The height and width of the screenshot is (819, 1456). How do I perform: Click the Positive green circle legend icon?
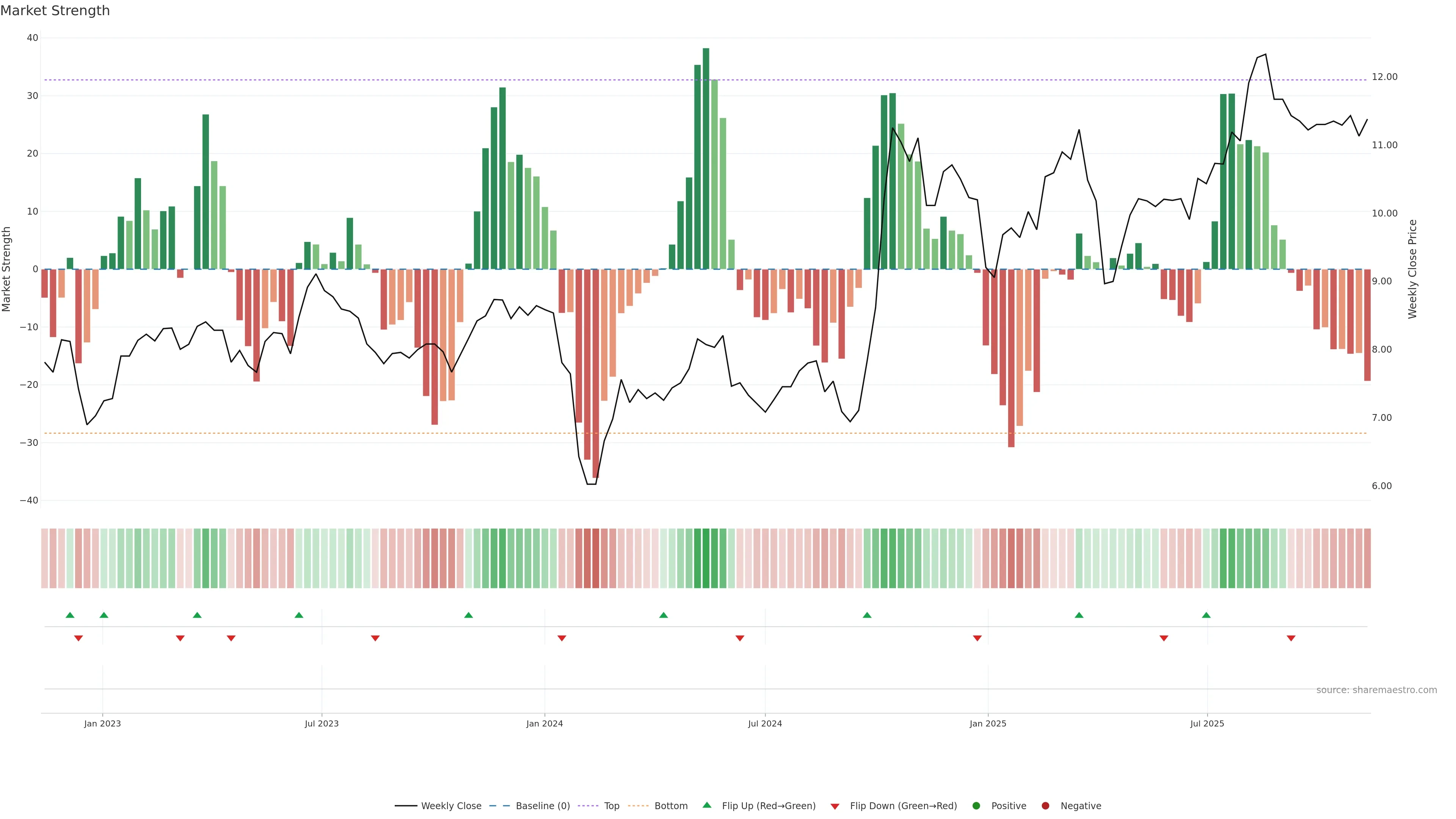click(976, 805)
